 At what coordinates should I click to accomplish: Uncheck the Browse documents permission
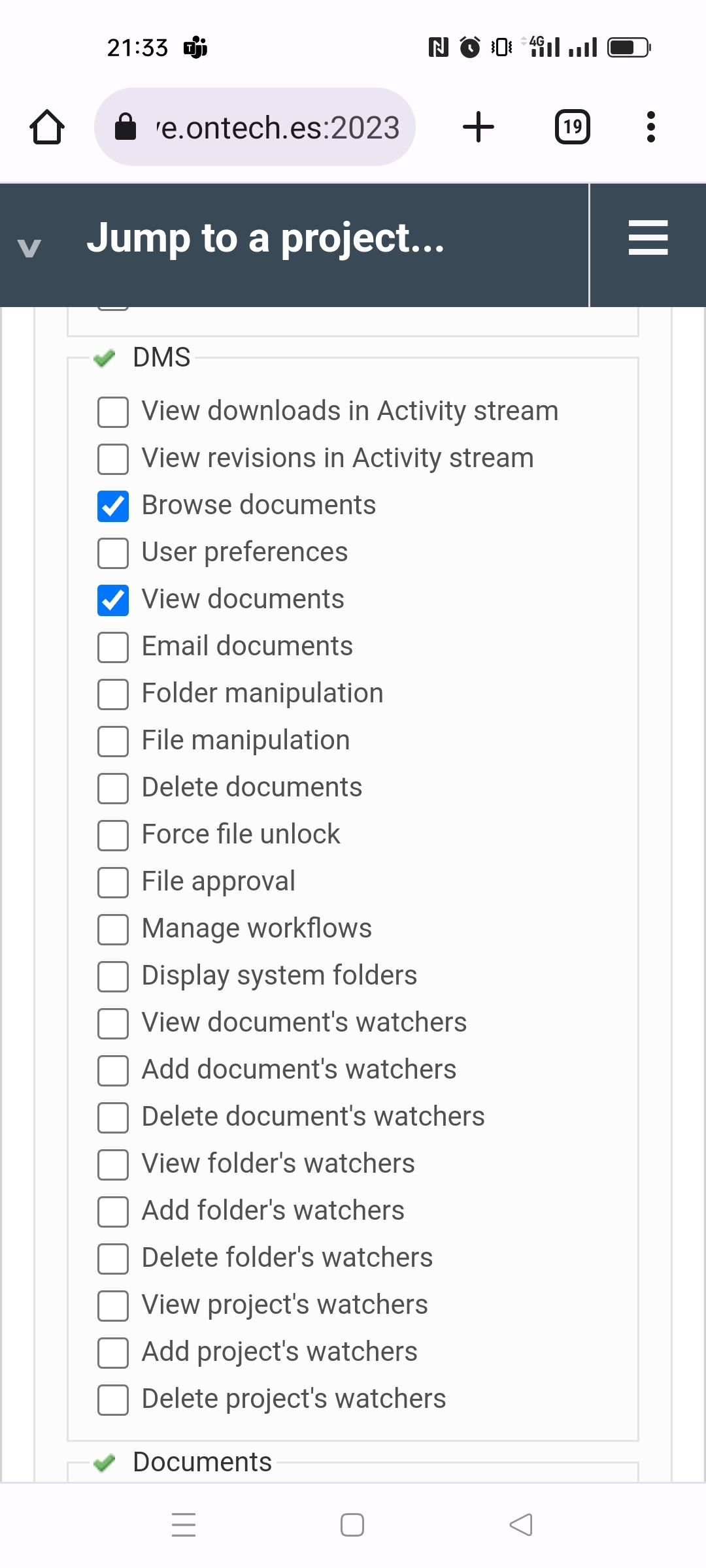tap(112, 506)
